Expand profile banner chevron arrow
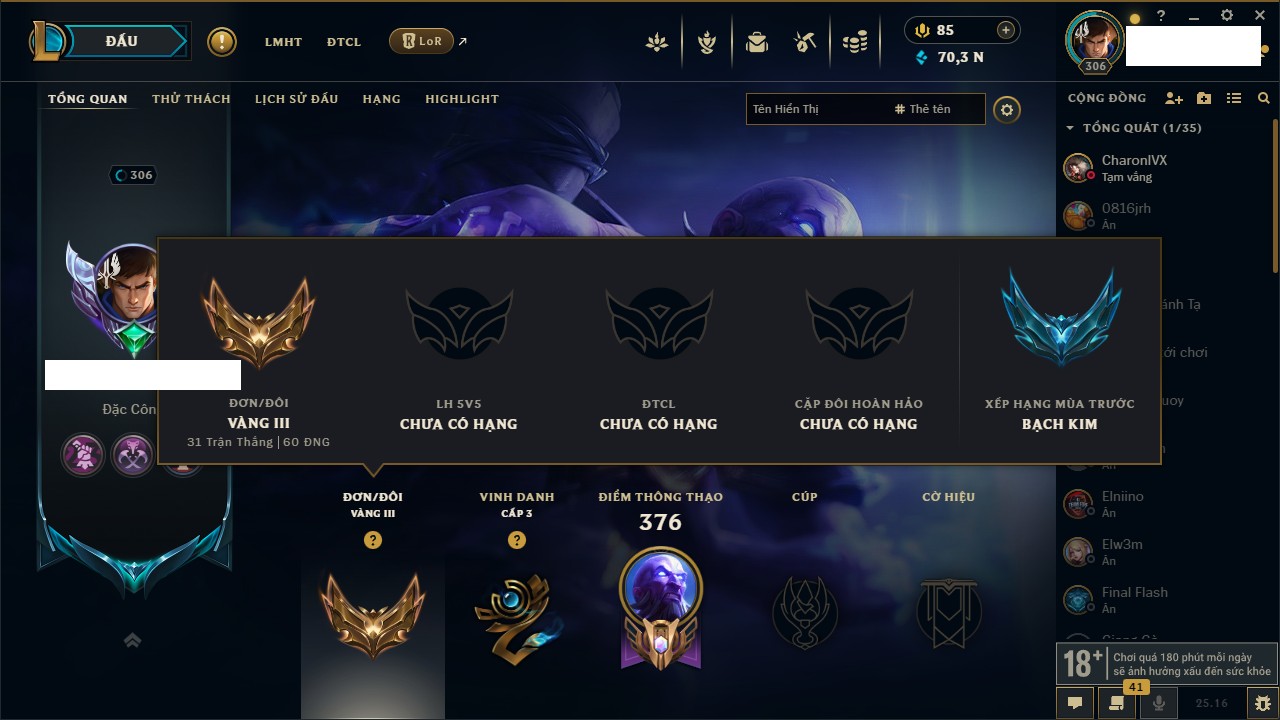1280x720 pixels. coord(133,640)
